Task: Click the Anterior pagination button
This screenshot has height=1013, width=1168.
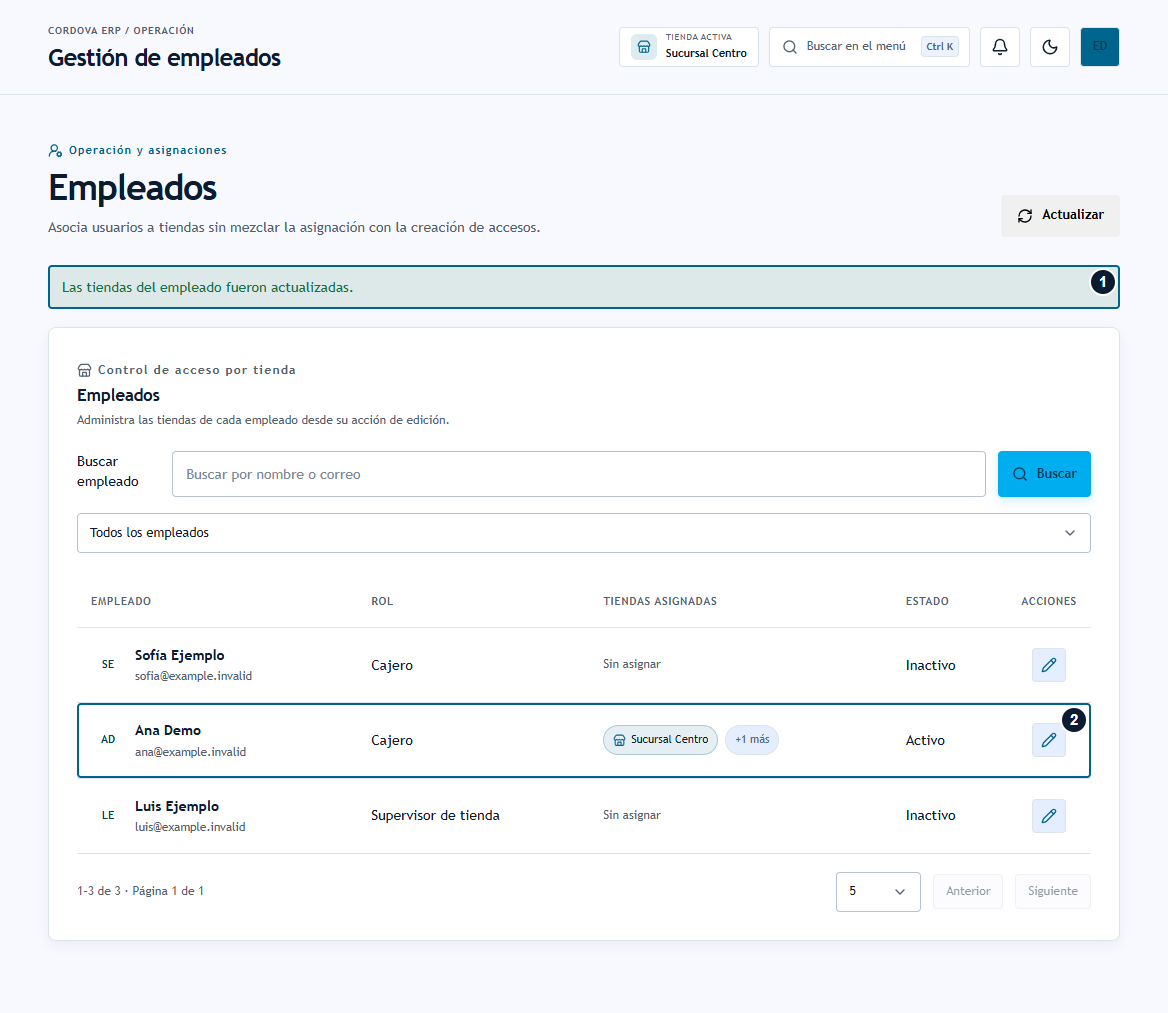Action: pos(968,892)
